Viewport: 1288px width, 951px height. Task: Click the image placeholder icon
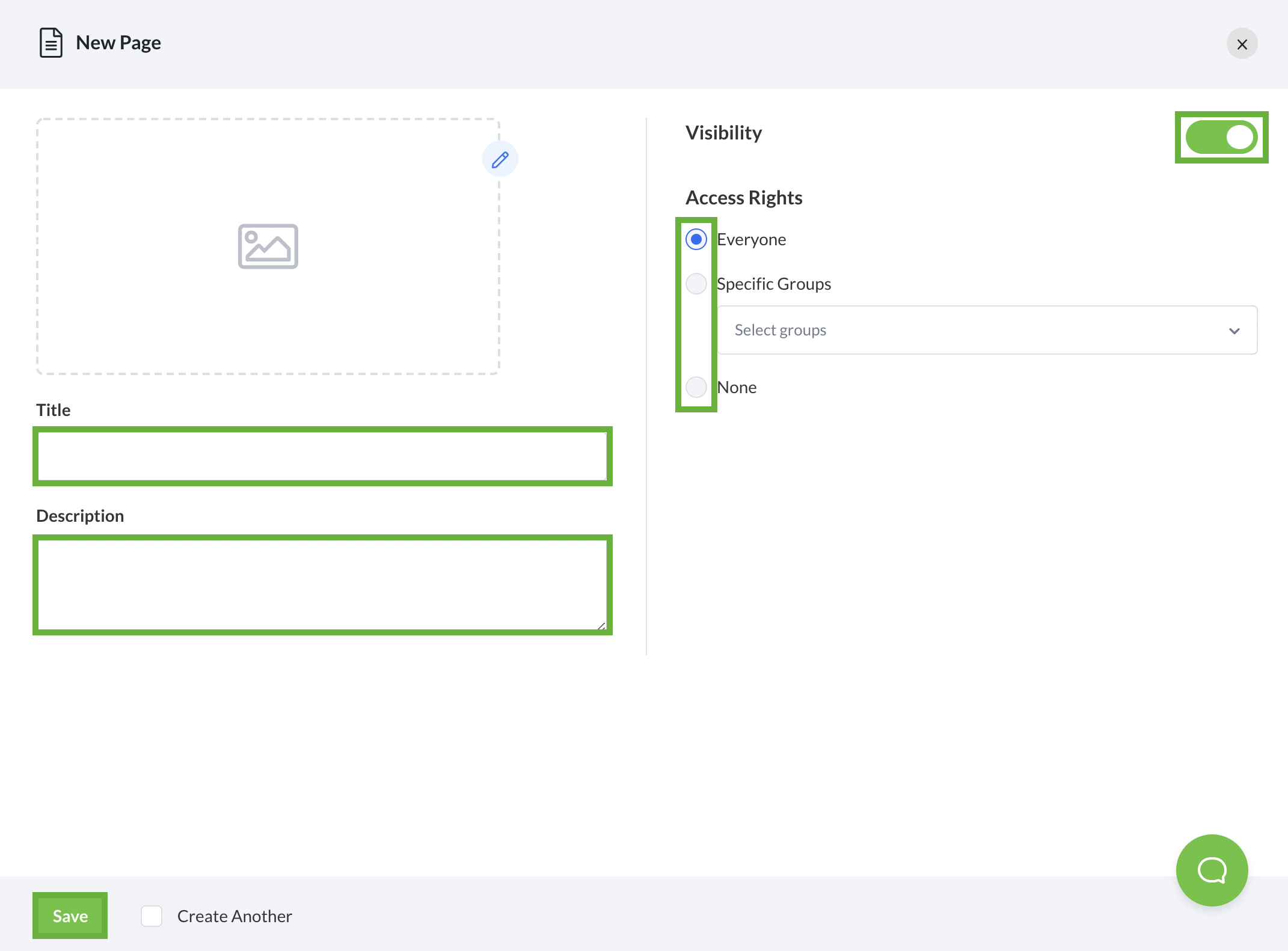(x=268, y=246)
